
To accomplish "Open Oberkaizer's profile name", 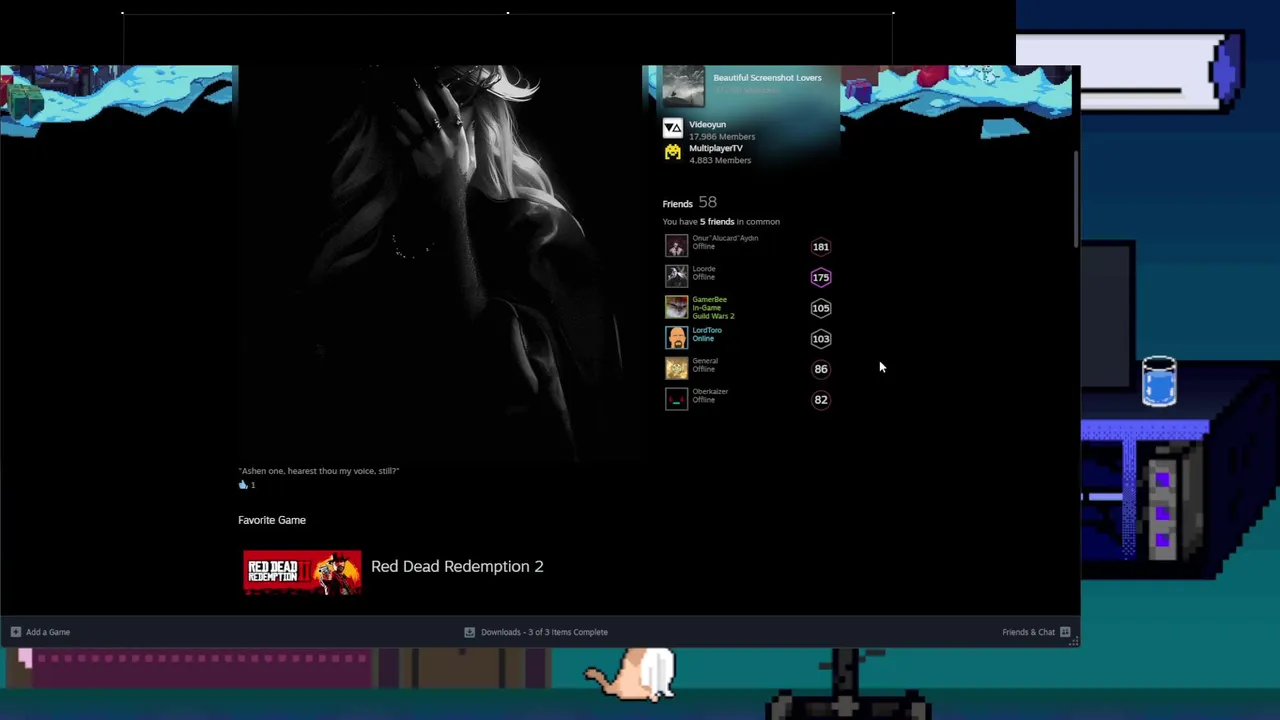I will click(x=710, y=391).
